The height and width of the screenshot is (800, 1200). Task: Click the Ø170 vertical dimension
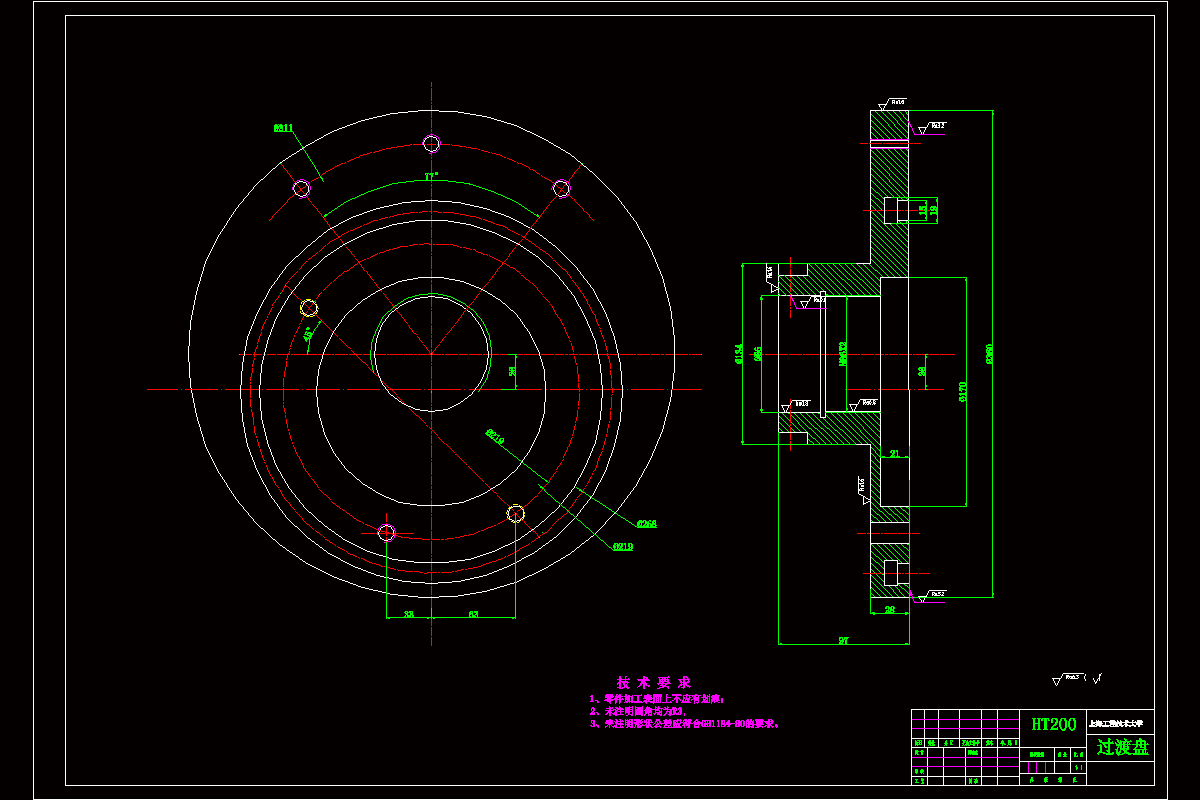(962, 392)
